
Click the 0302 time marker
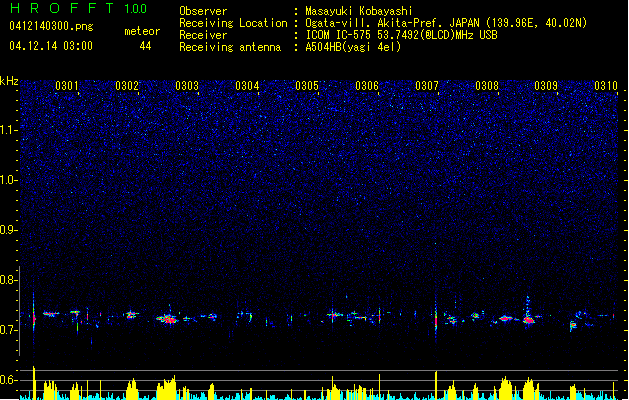point(127,86)
